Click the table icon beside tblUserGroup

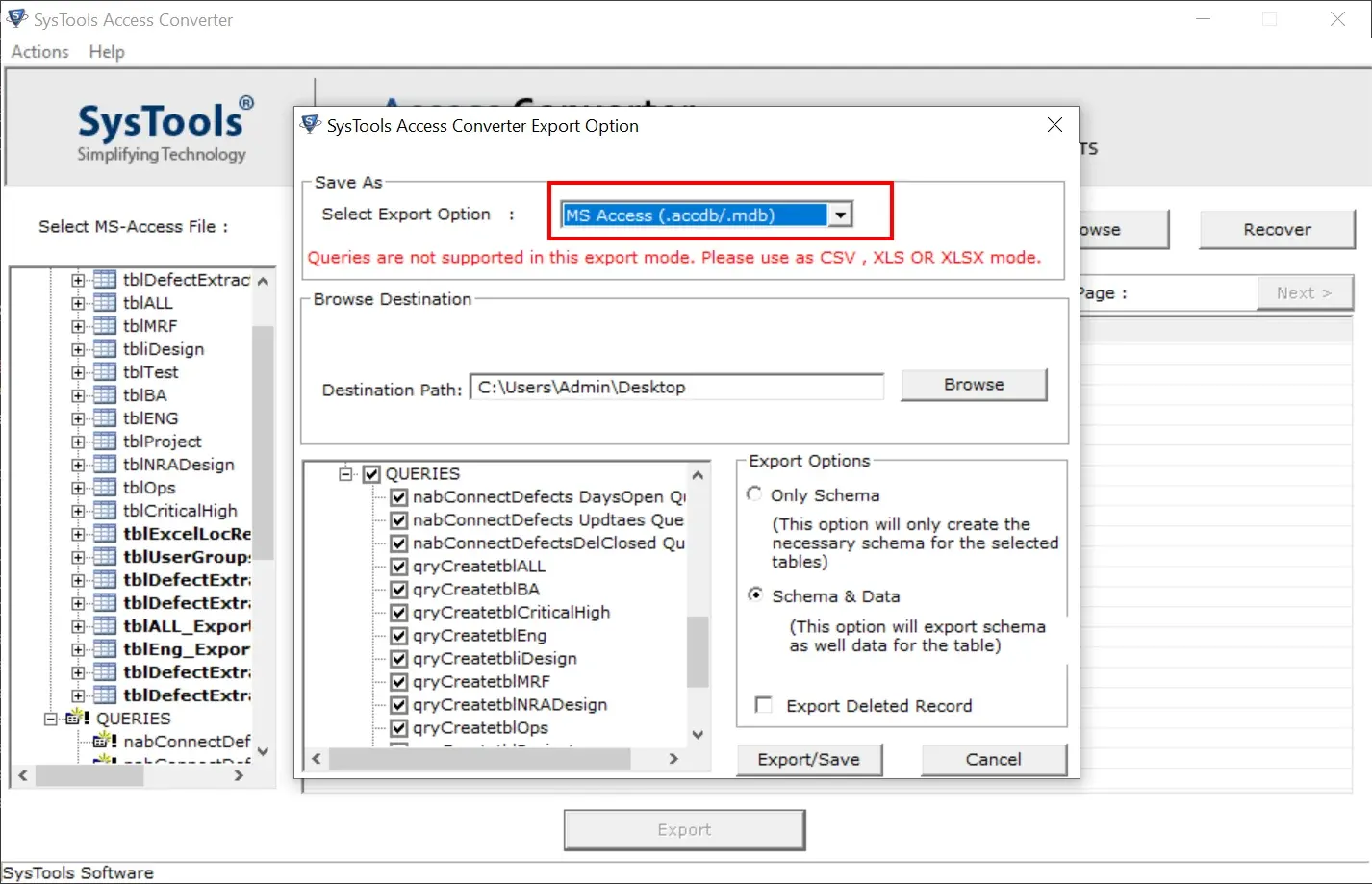tap(105, 557)
